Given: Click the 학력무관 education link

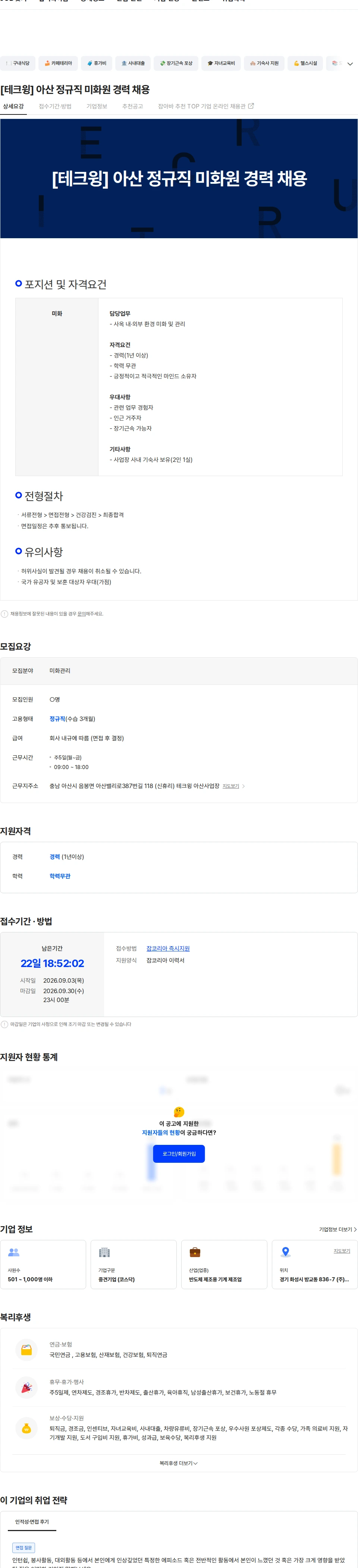Looking at the screenshot, I should (x=60, y=876).
